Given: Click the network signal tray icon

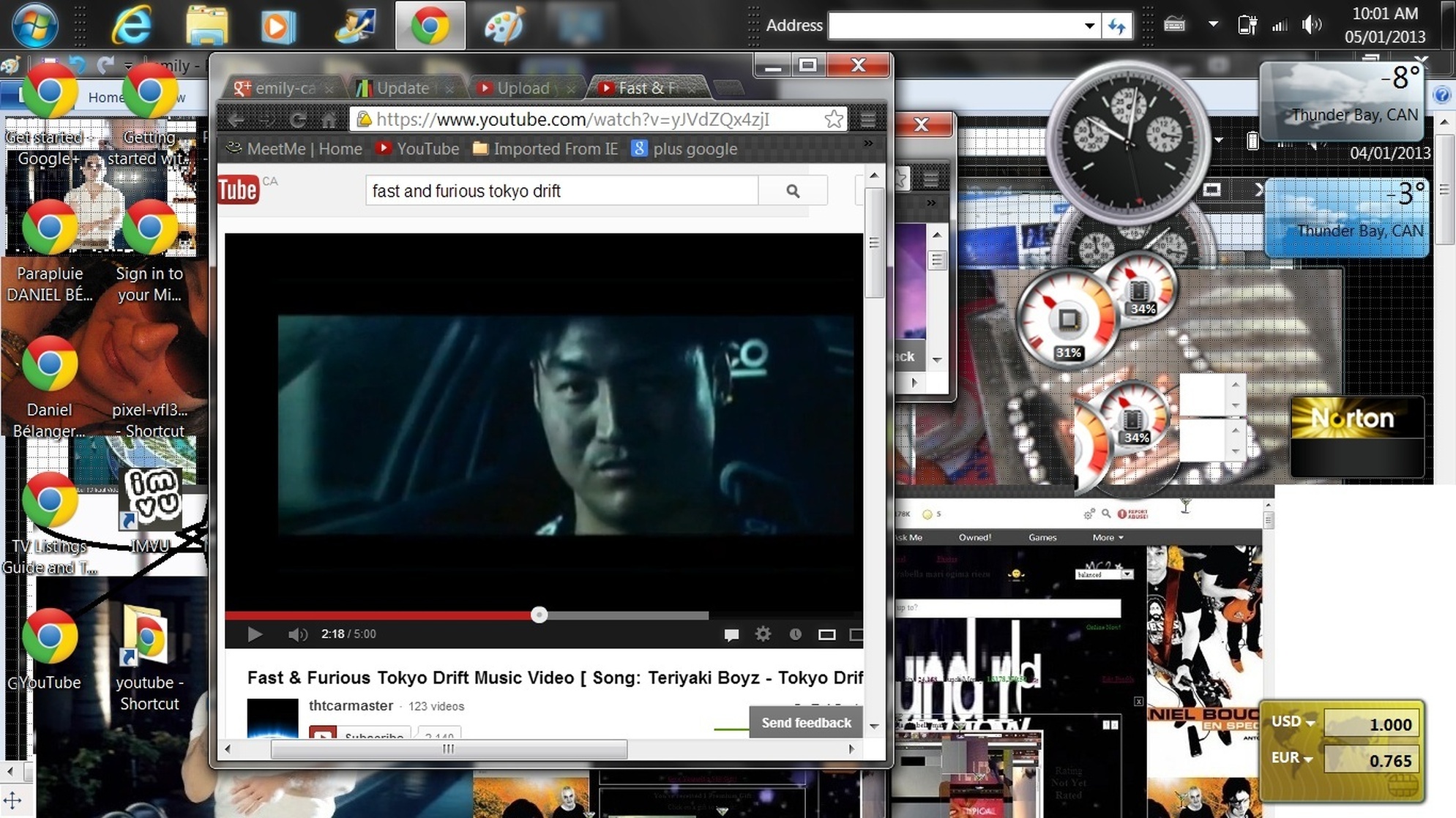Looking at the screenshot, I should click(1280, 26).
